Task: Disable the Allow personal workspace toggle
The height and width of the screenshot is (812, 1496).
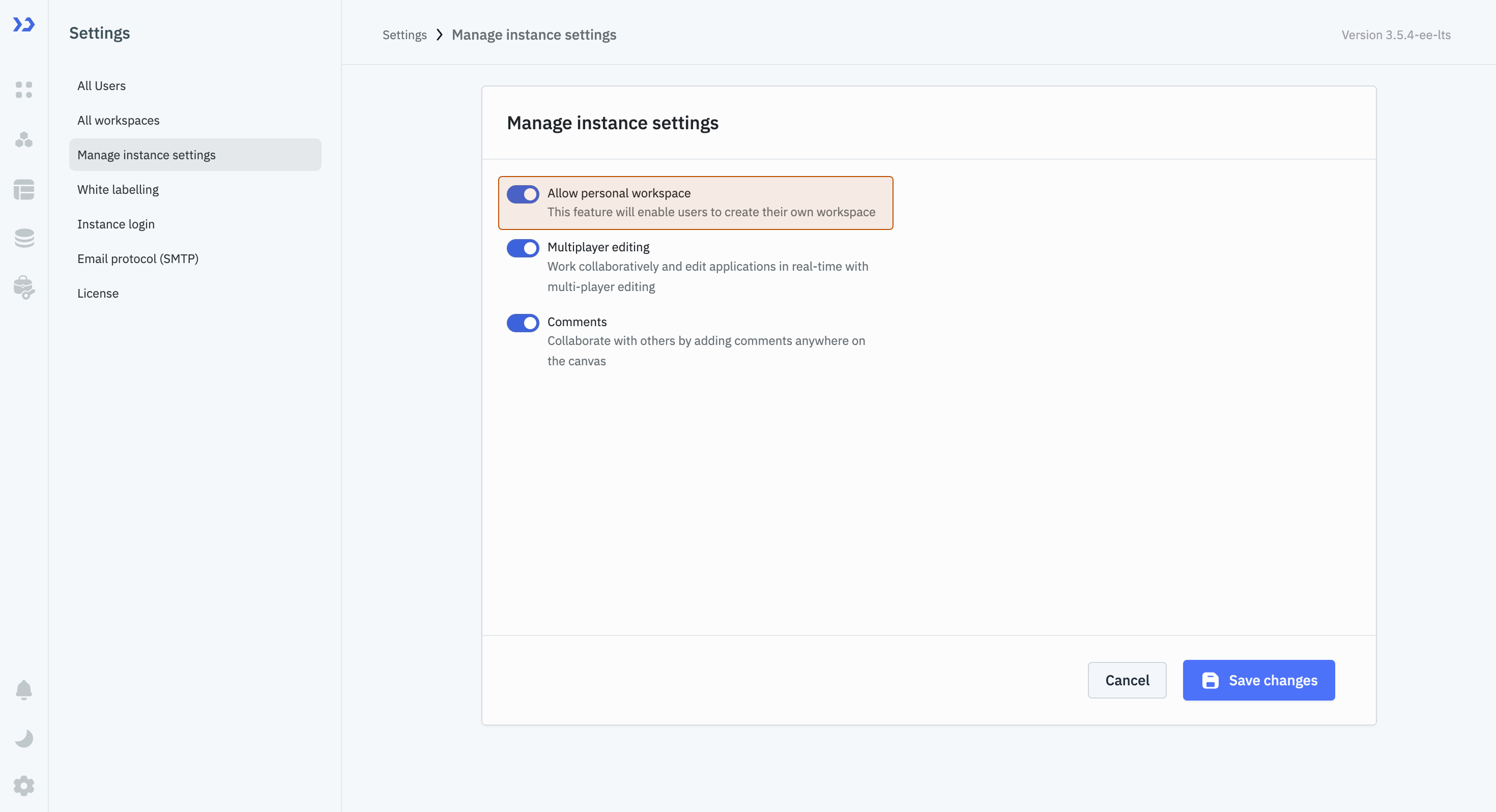Action: click(523, 194)
